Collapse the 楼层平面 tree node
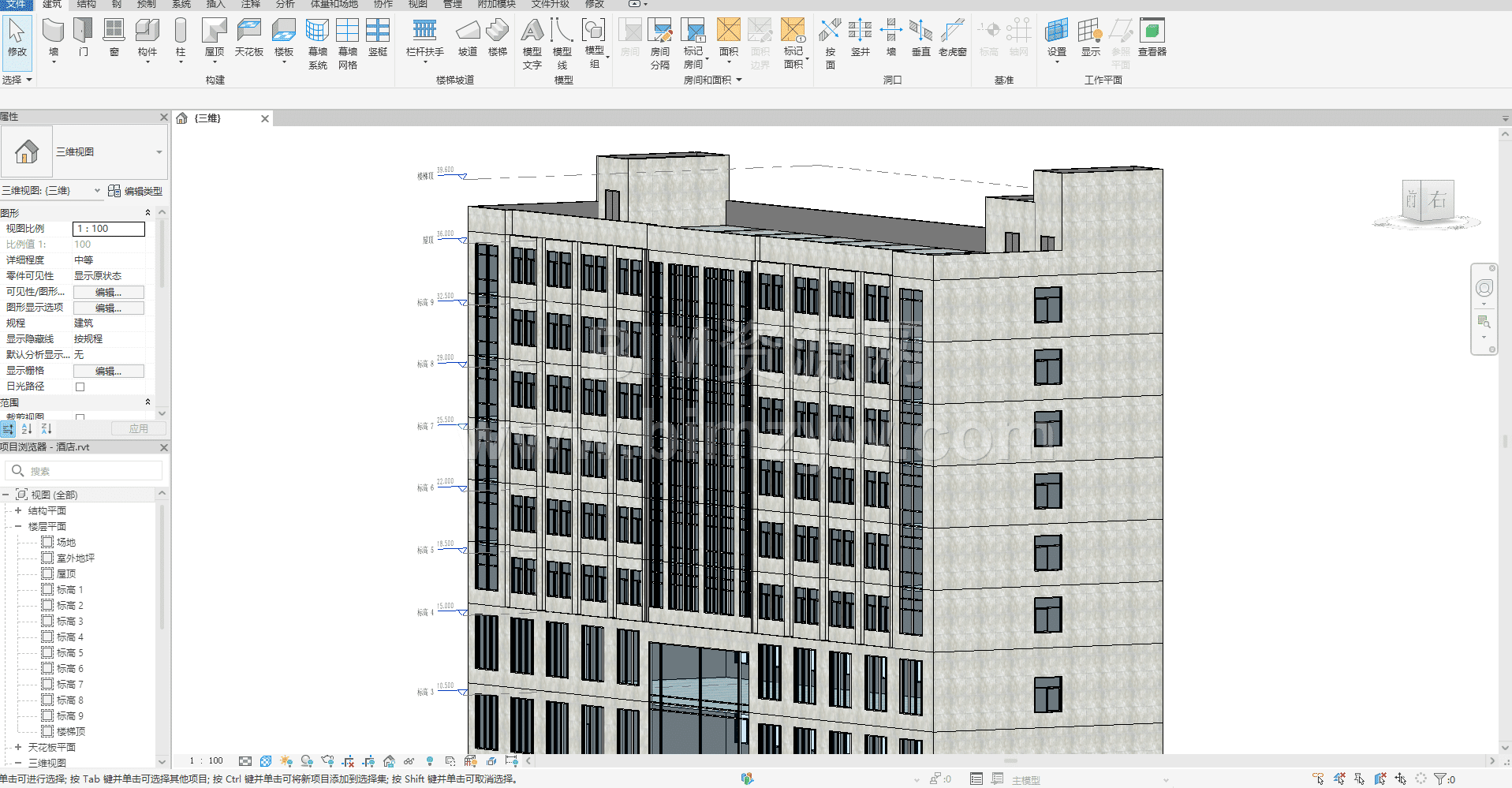The height and width of the screenshot is (788, 1512). (x=18, y=526)
